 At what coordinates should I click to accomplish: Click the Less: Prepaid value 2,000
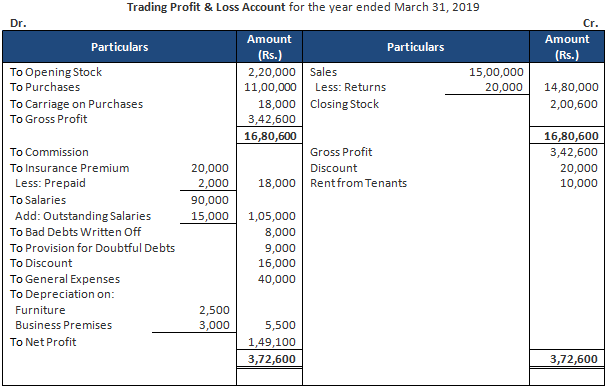pyautogui.click(x=213, y=183)
